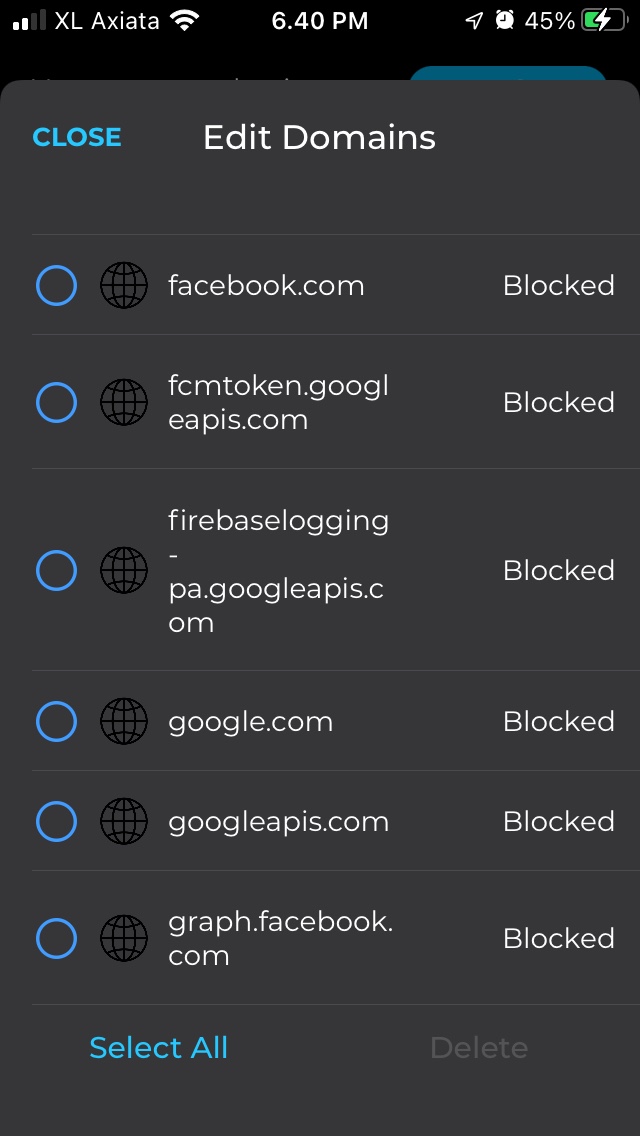Viewport: 640px width, 1136px height.
Task: Tap the googleapis.com domain name
Action: (278, 822)
